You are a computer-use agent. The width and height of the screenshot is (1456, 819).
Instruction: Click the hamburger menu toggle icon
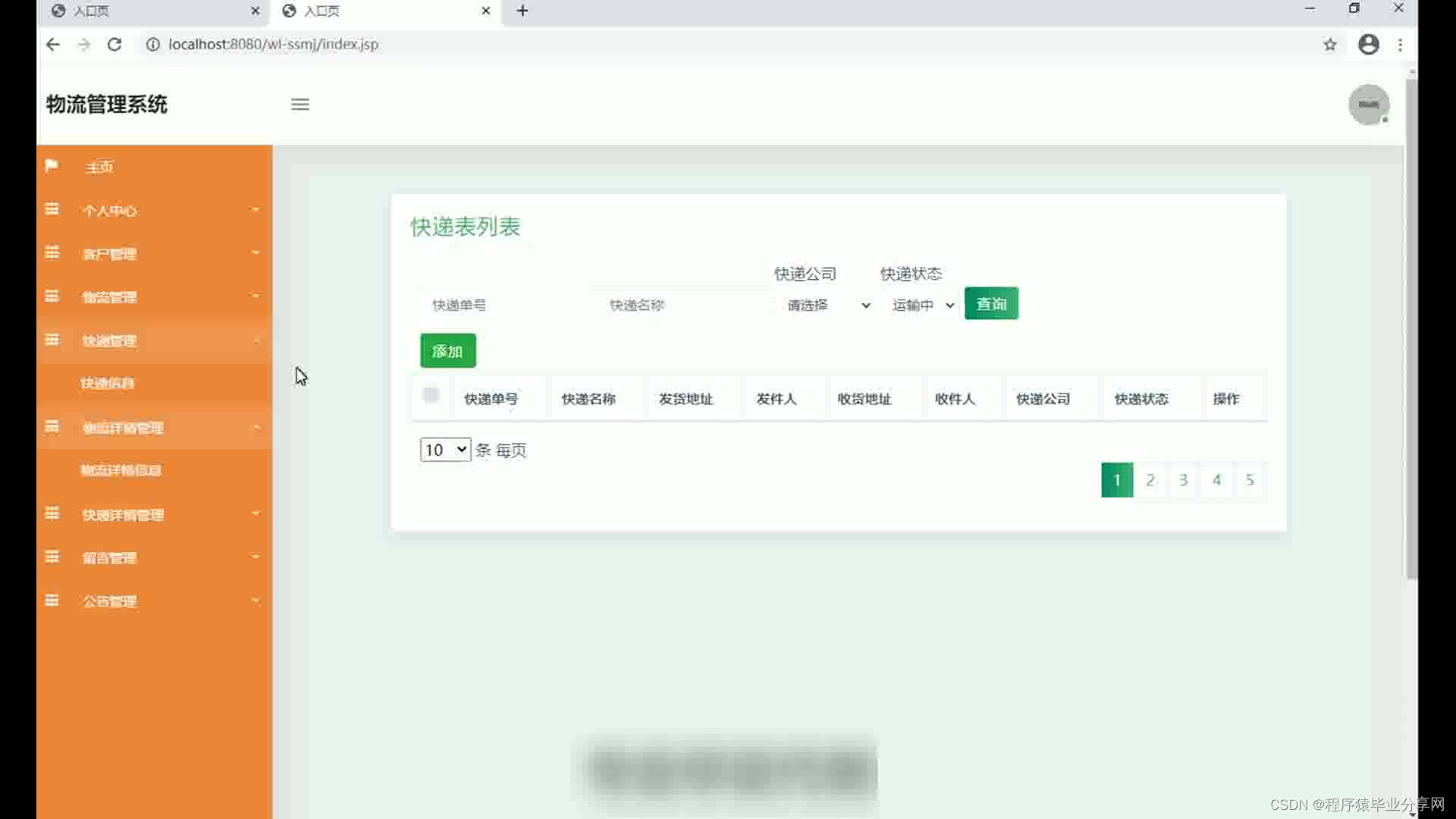pos(300,105)
